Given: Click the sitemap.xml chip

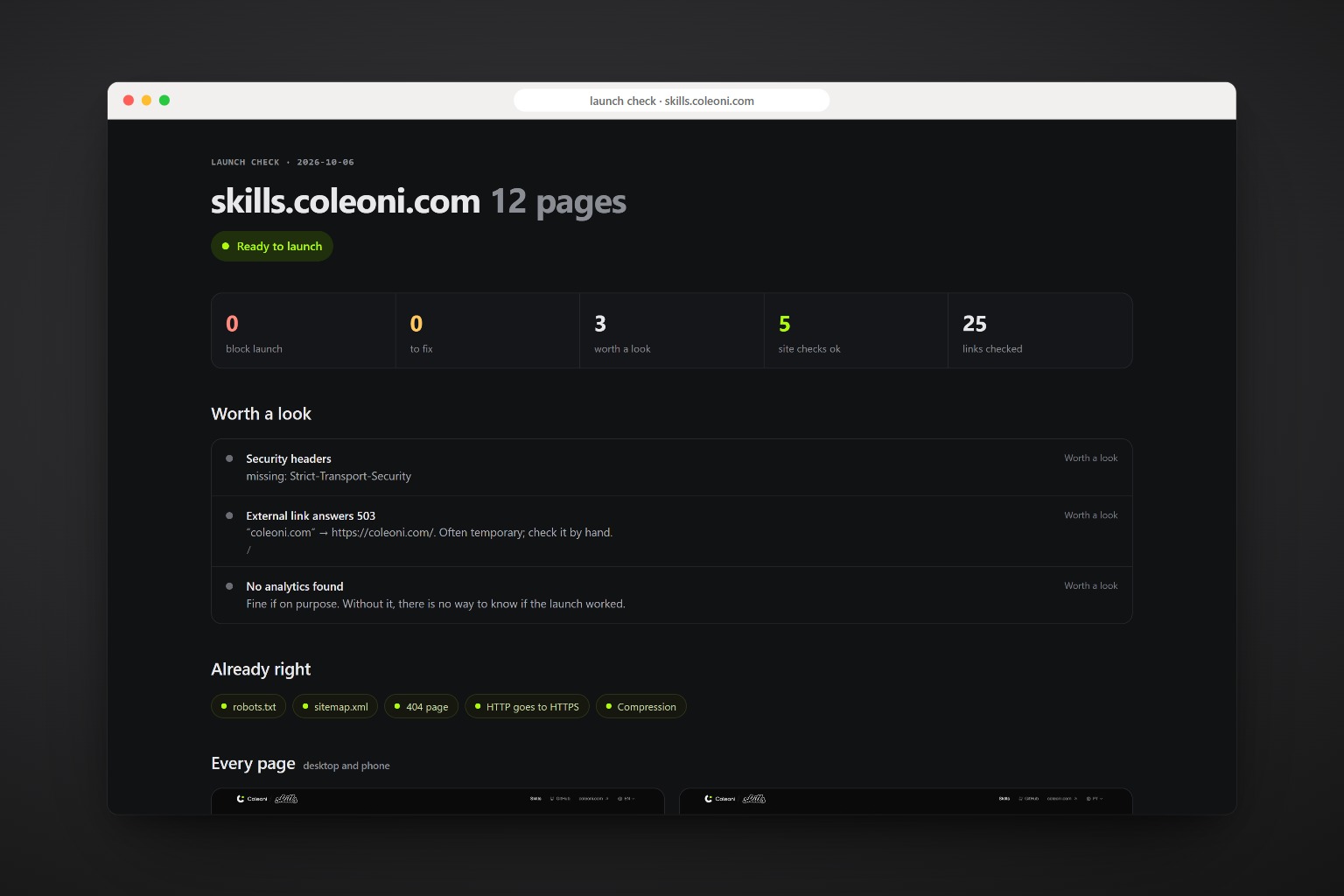Looking at the screenshot, I should click(x=335, y=706).
